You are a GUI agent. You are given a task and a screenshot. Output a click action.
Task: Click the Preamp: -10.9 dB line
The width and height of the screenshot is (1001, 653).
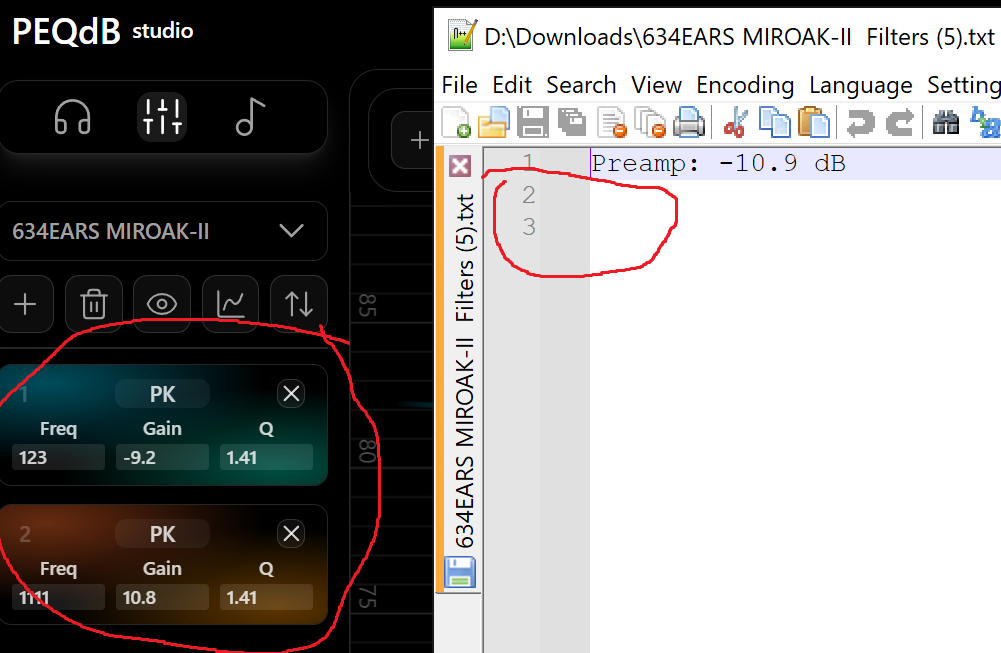tap(718, 163)
